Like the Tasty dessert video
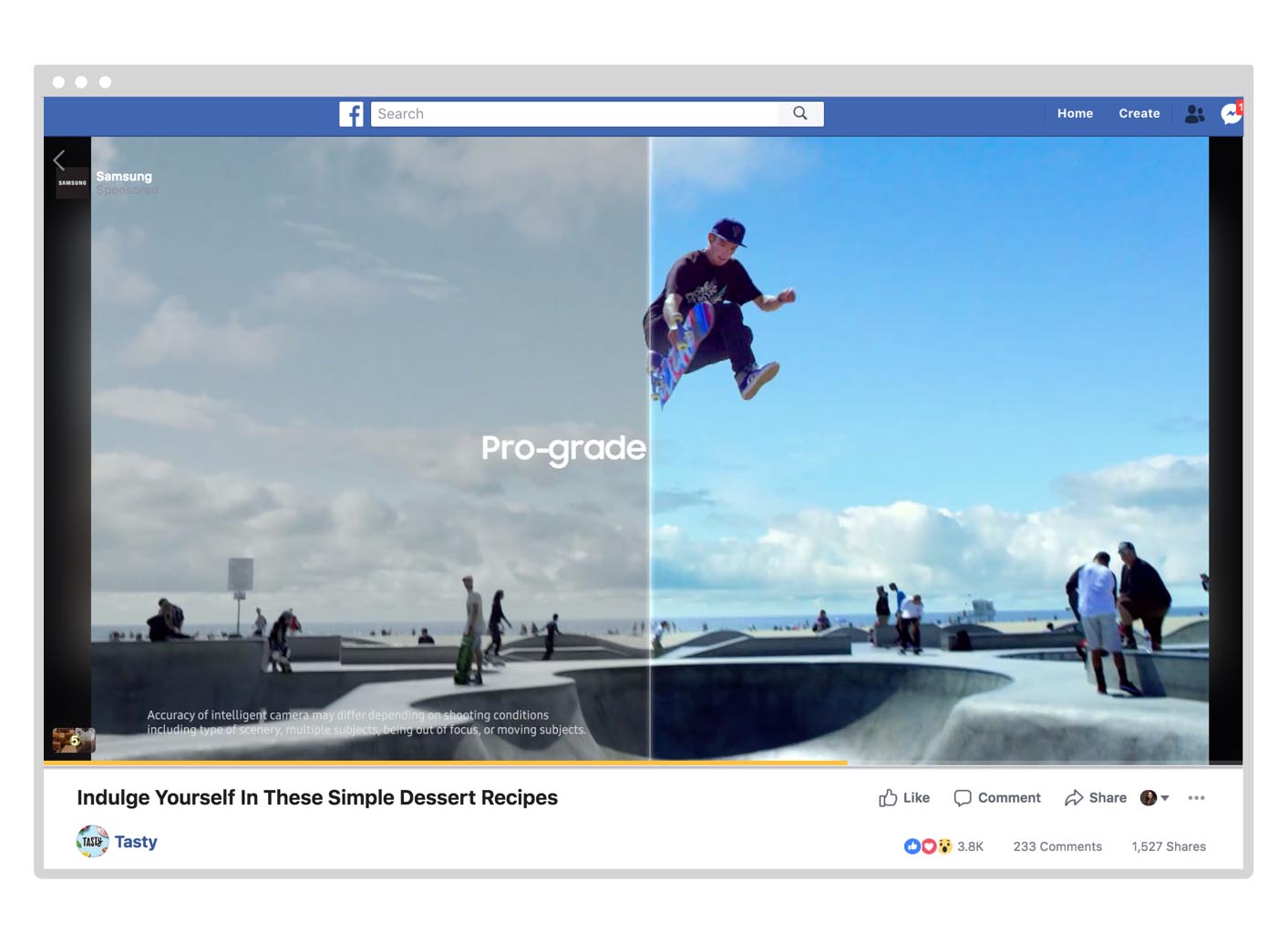The image size is (1288, 943). [904, 798]
